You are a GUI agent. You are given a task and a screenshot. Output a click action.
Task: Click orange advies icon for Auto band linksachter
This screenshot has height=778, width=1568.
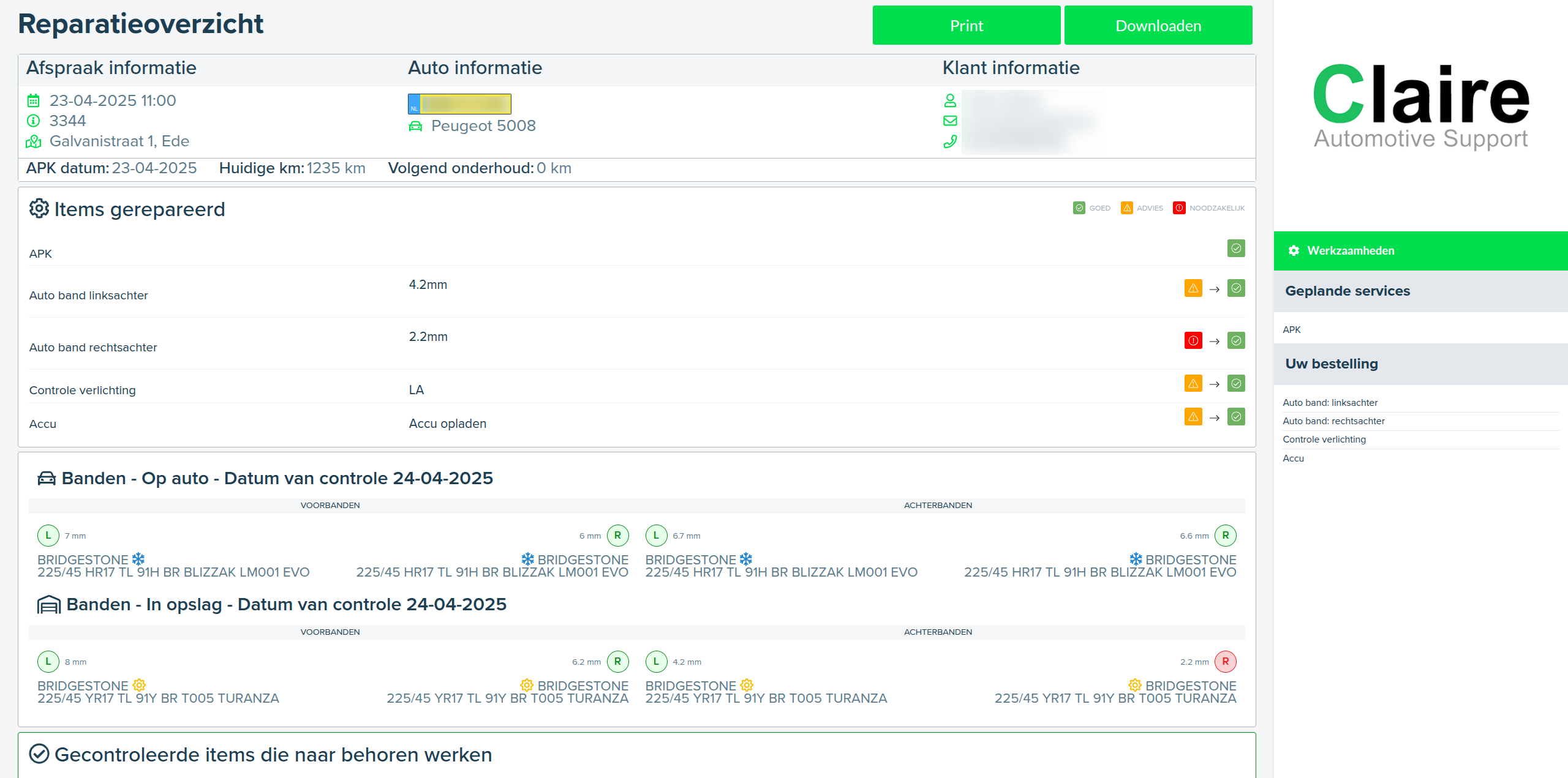[x=1193, y=288]
